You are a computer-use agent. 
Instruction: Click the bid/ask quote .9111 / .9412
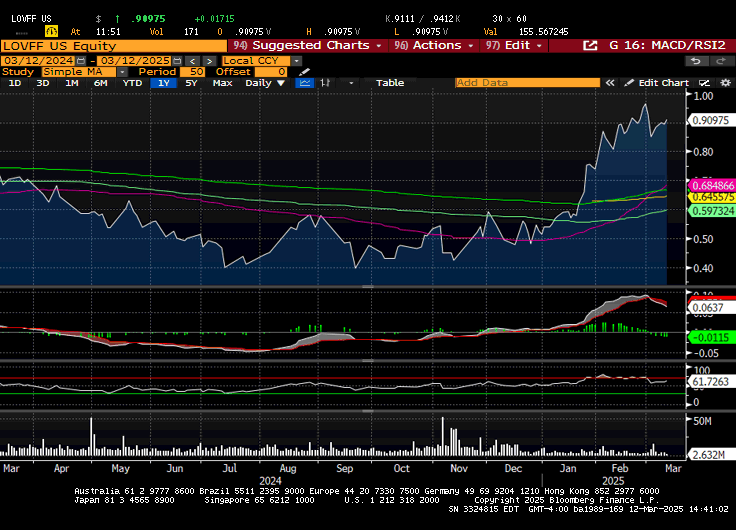[x=422, y=19]
